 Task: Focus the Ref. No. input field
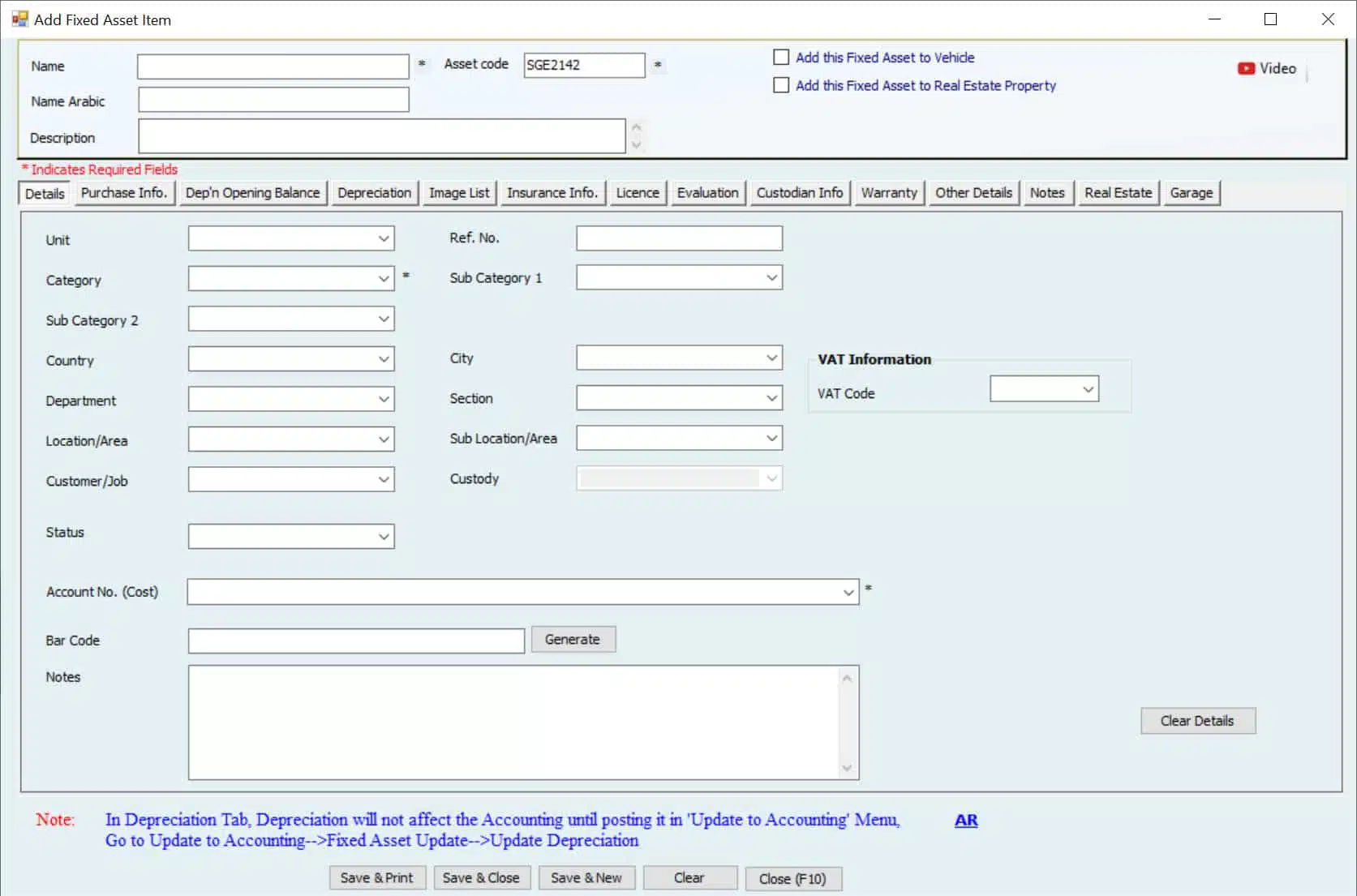tap(679, 238)
